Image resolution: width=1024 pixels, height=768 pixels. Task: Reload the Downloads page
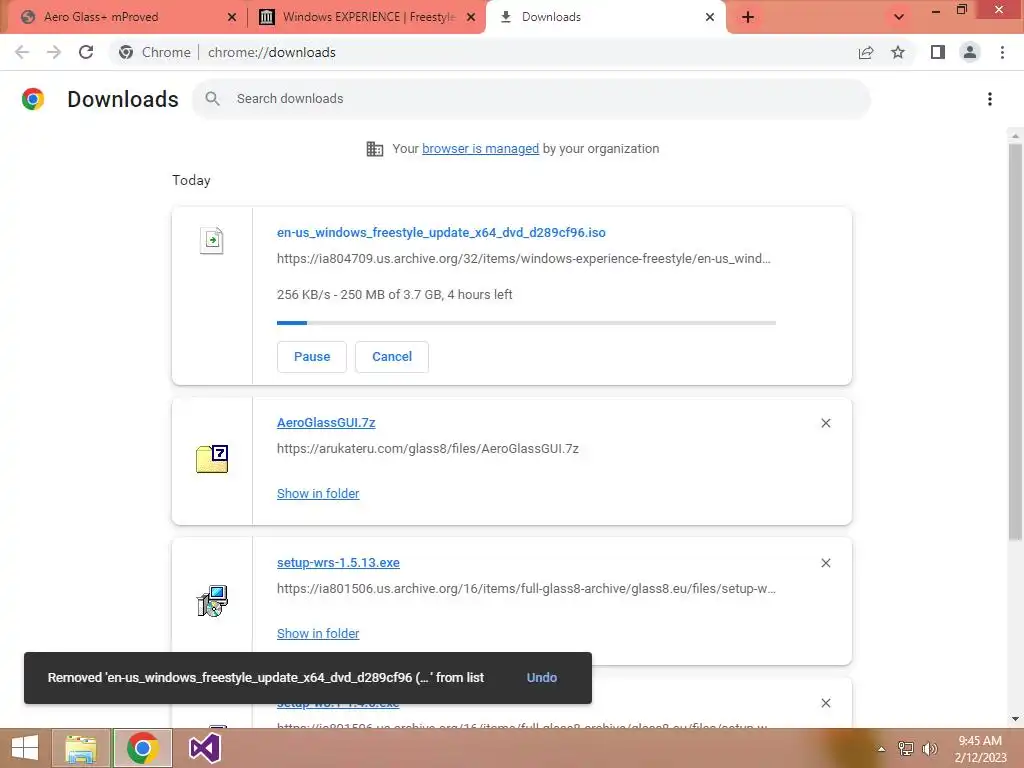click(86, 52)
